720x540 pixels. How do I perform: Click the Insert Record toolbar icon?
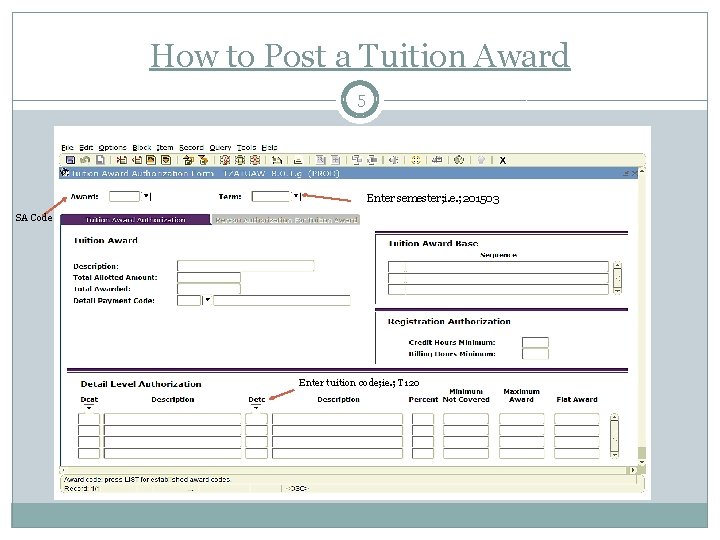click(122, 160)
